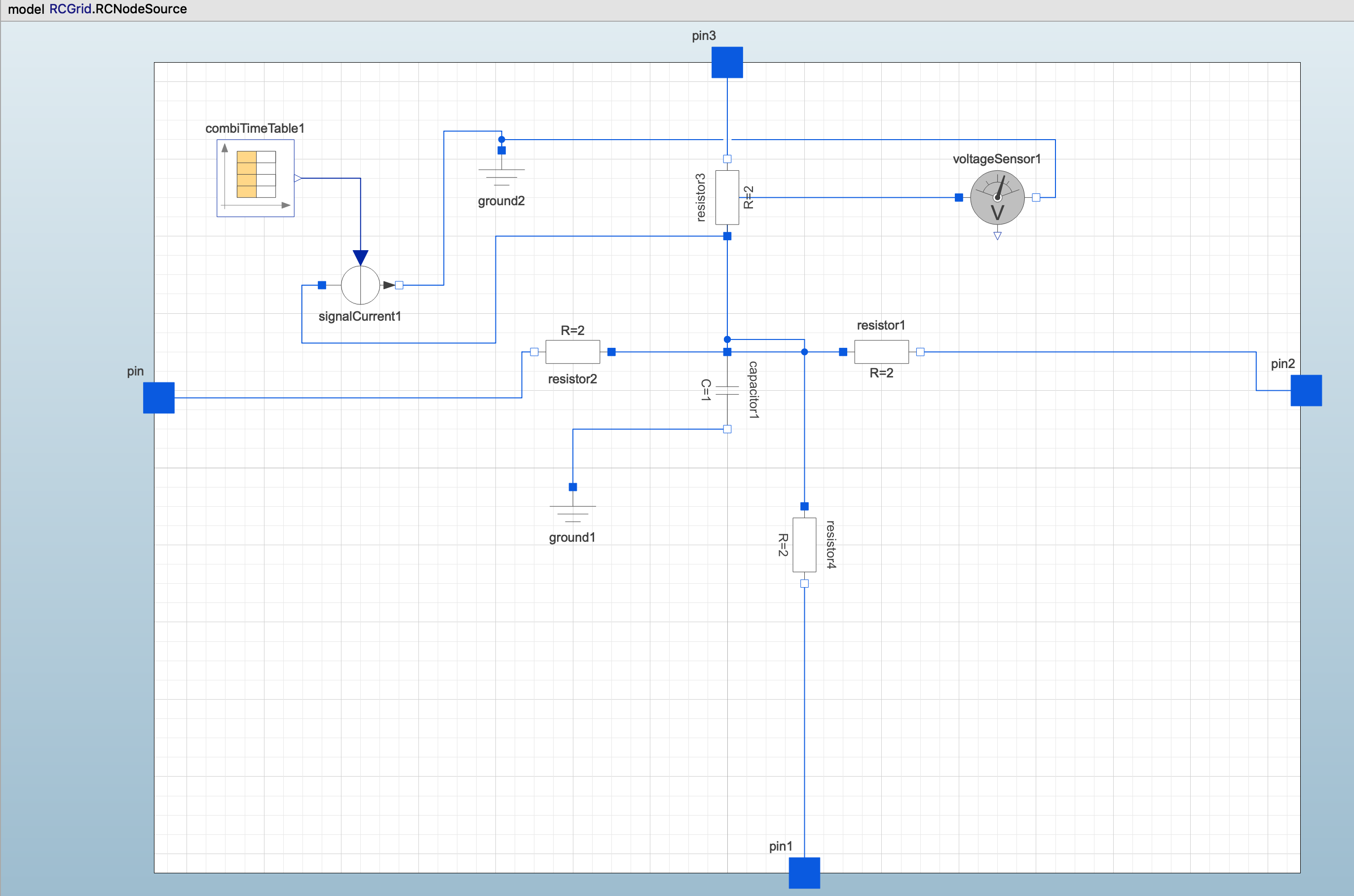This screenshot has width=1354, height=896.
Task: Select the combiTimeTable1 block icon
Action: pyautogui.click(x=256, y=178)
